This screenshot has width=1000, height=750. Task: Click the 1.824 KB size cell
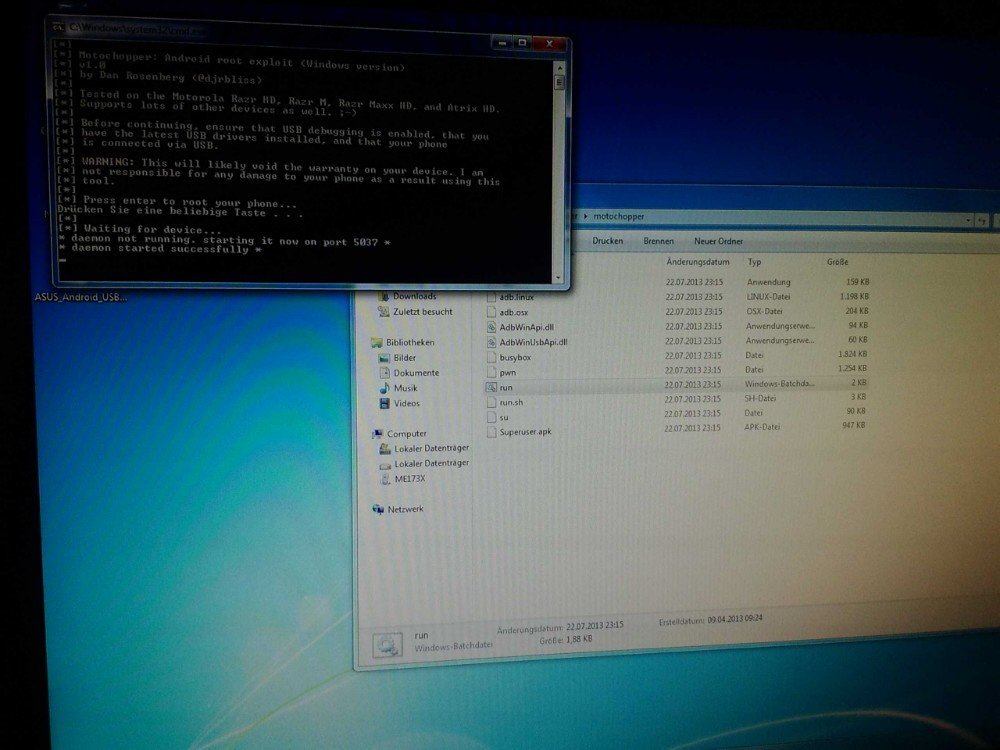pyautogui.click(x=853, y=354)
